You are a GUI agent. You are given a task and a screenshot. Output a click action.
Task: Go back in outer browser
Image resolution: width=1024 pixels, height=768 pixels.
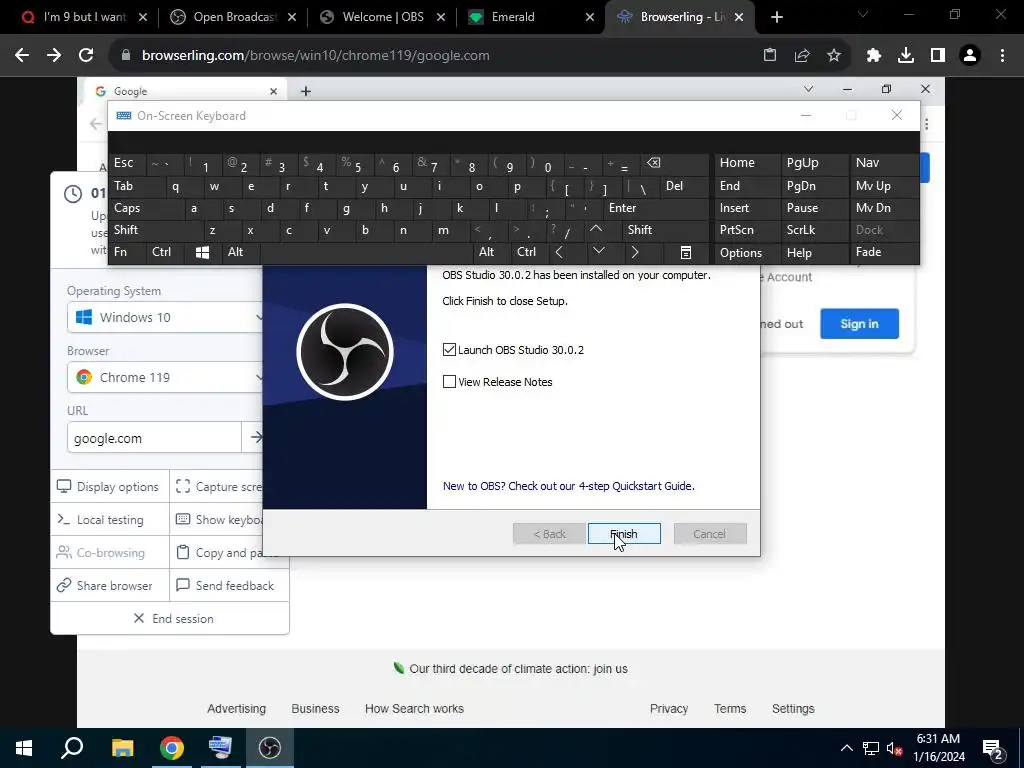(x=22, y=56)
